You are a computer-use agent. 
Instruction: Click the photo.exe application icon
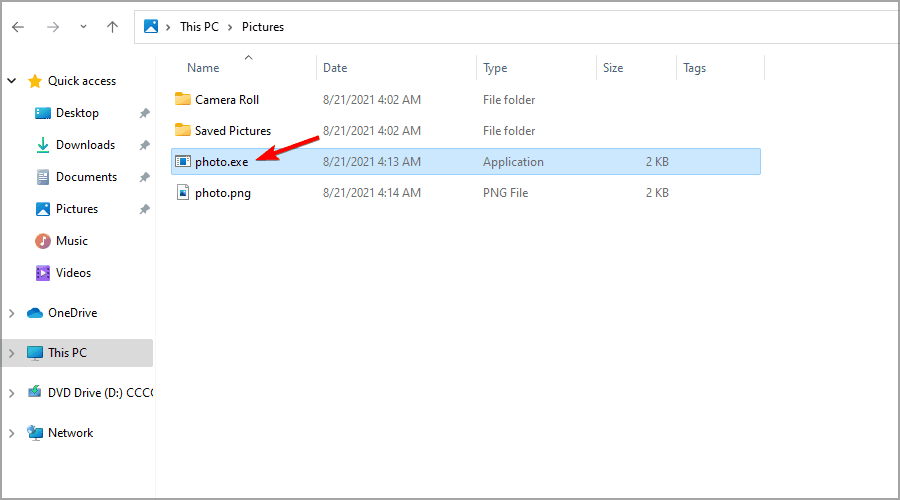tap(183, 161)
